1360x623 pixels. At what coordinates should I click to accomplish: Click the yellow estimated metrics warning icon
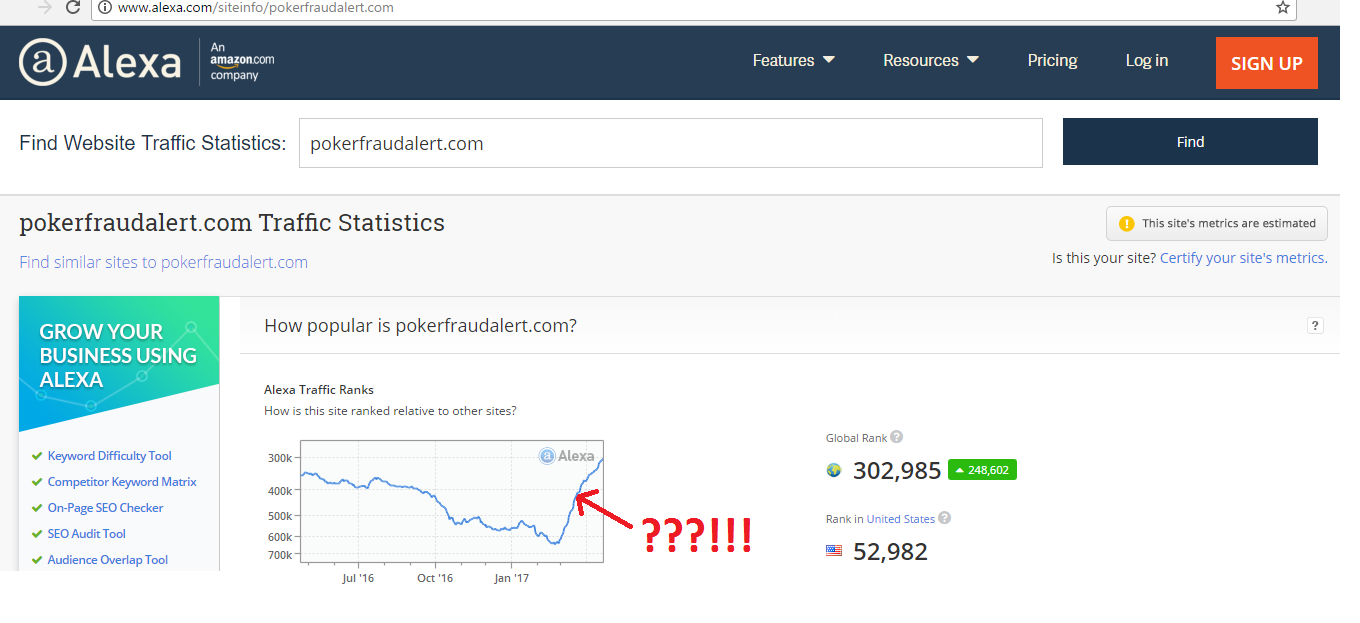[x=1127, y=224]
